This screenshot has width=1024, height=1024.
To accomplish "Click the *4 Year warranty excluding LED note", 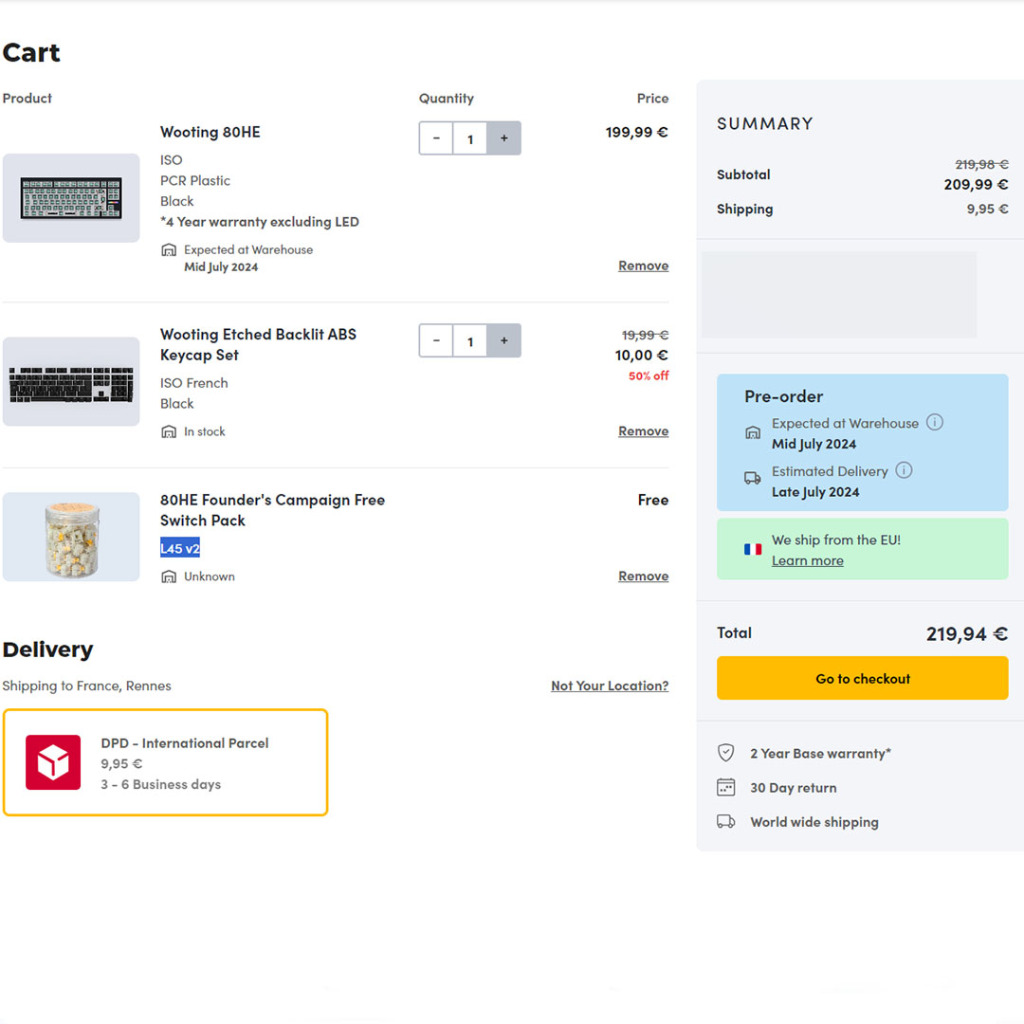I will 259,222.
